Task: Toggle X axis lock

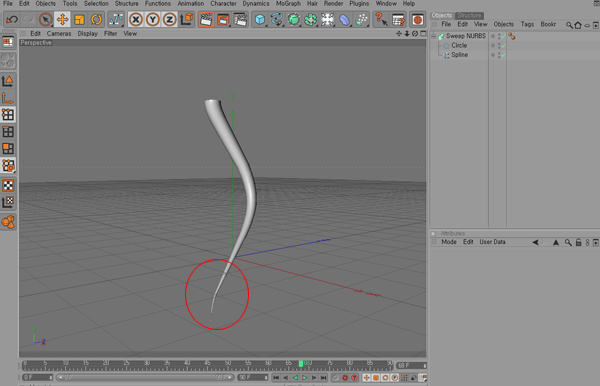Action: (x=135, y=19)
